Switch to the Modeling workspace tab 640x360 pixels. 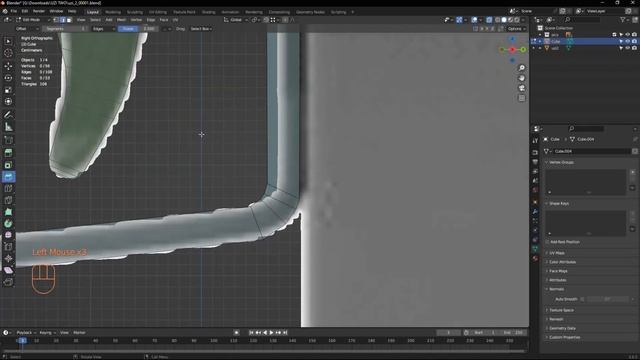(113, 12)
